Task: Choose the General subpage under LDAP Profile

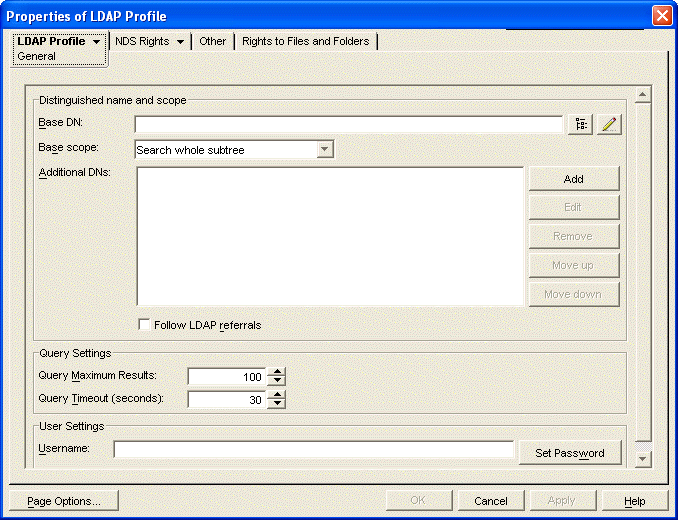Action: pos(36,56)
